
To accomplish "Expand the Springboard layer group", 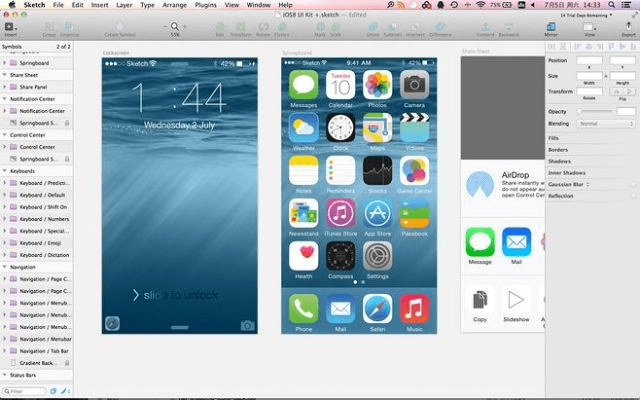I will [x=4, y=63].
